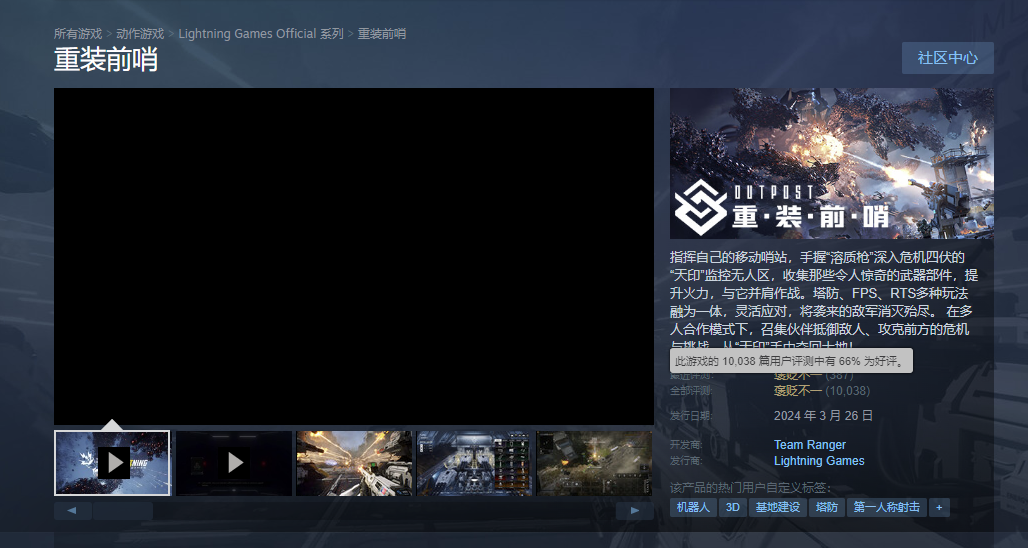Play the first trailer video thumbnail

[x=112, y=463]
